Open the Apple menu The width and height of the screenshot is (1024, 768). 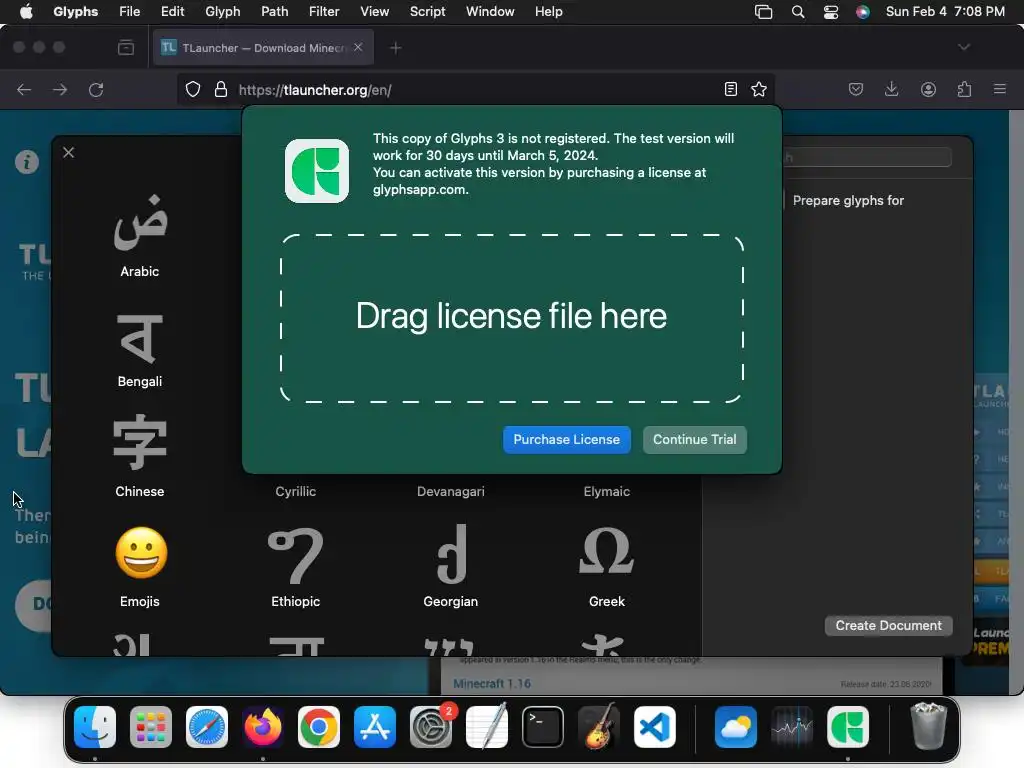[x=26, y=12]
